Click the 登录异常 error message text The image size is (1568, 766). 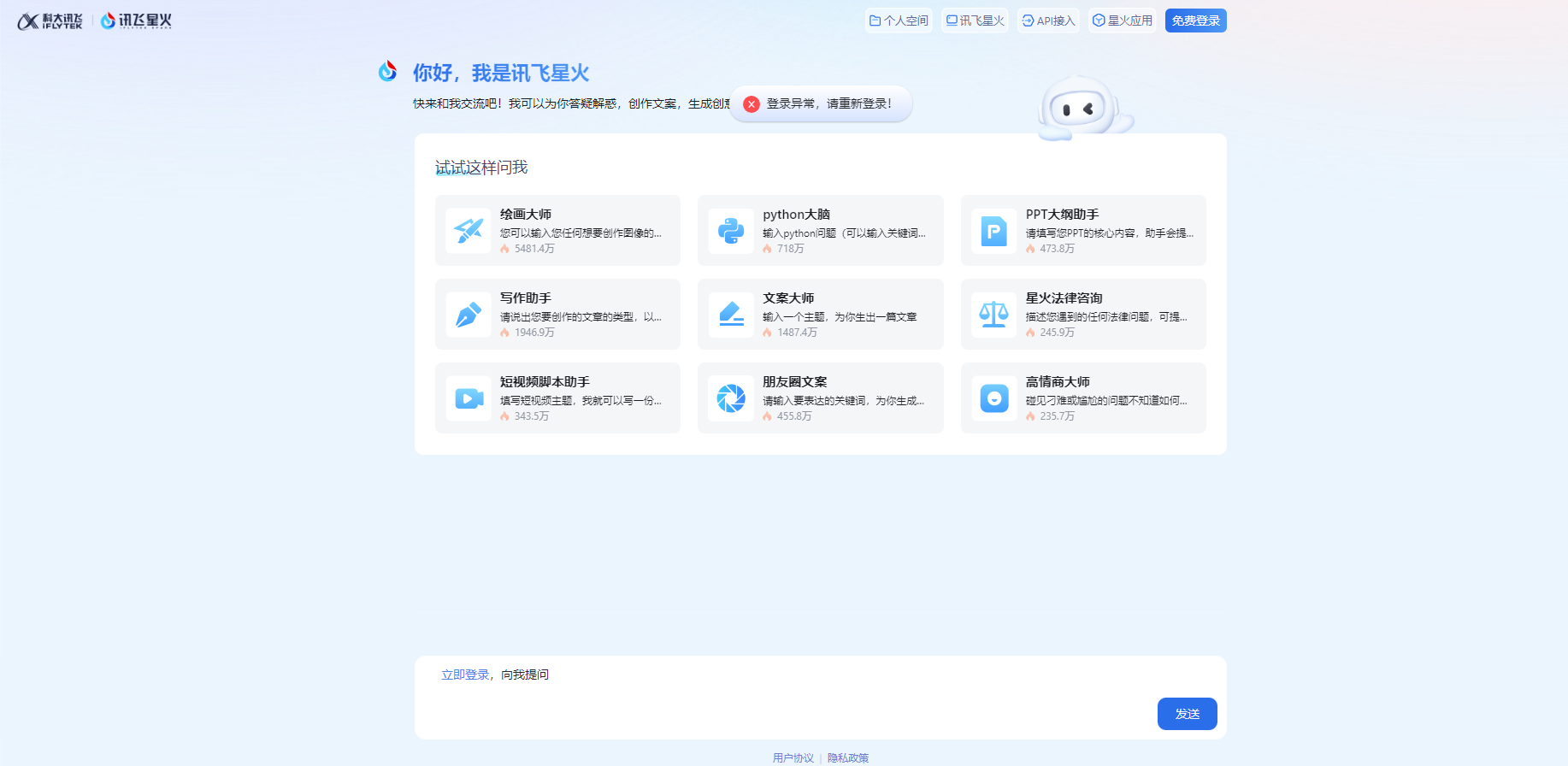click(x=828, y=104)
